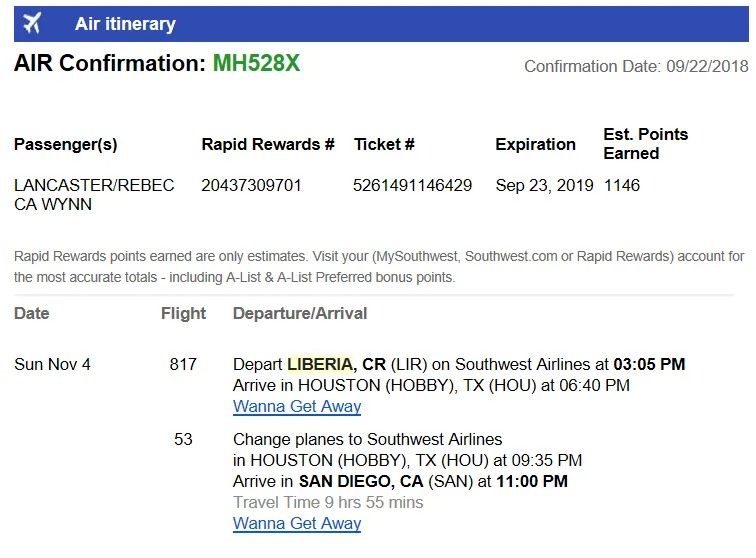The width and height of the screenshot is (756, 558).
Task: Click the Confirmation Date 09/22/2018 text
Action: [636, 67]
